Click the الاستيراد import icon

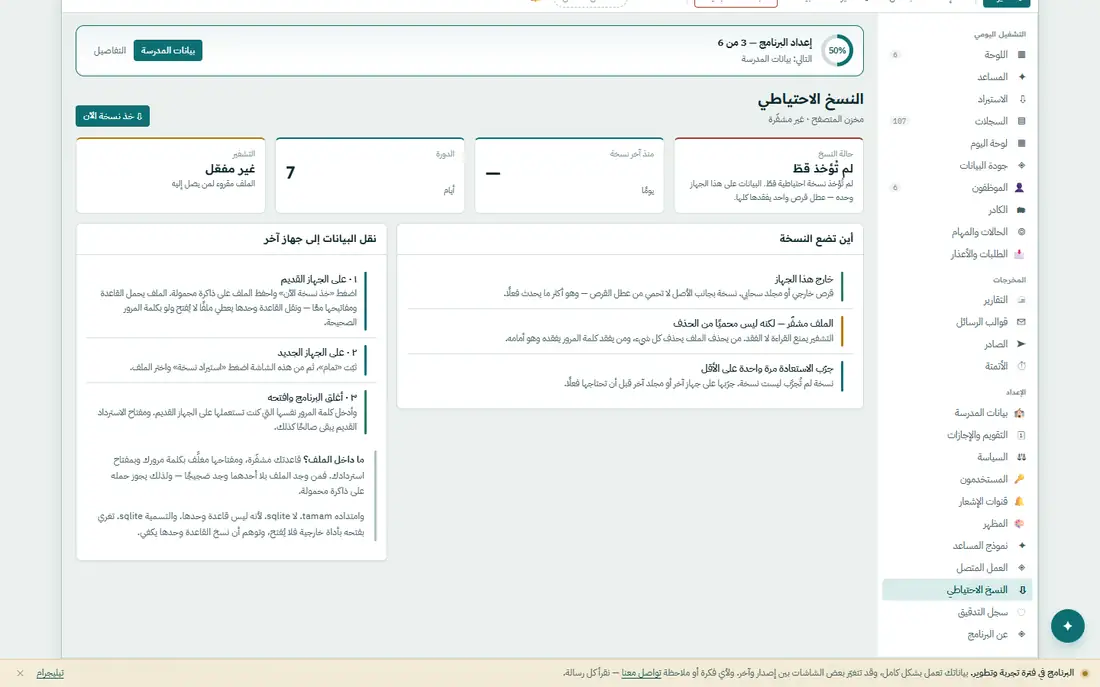(1021, 100)
